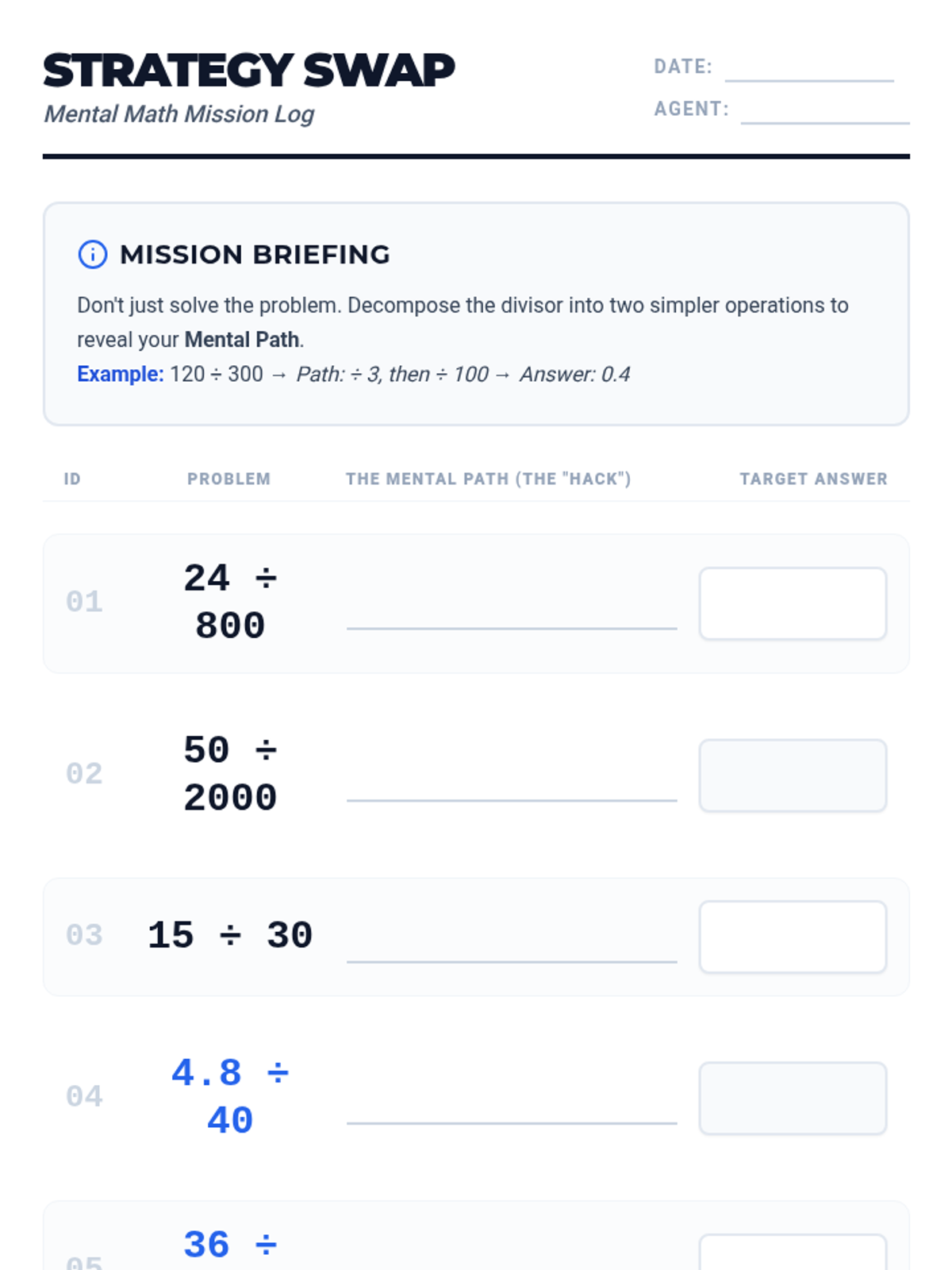Select target answer box for problem 02
The width and height of the screenshot is (952, 1270).
click(x=793, y=775)
